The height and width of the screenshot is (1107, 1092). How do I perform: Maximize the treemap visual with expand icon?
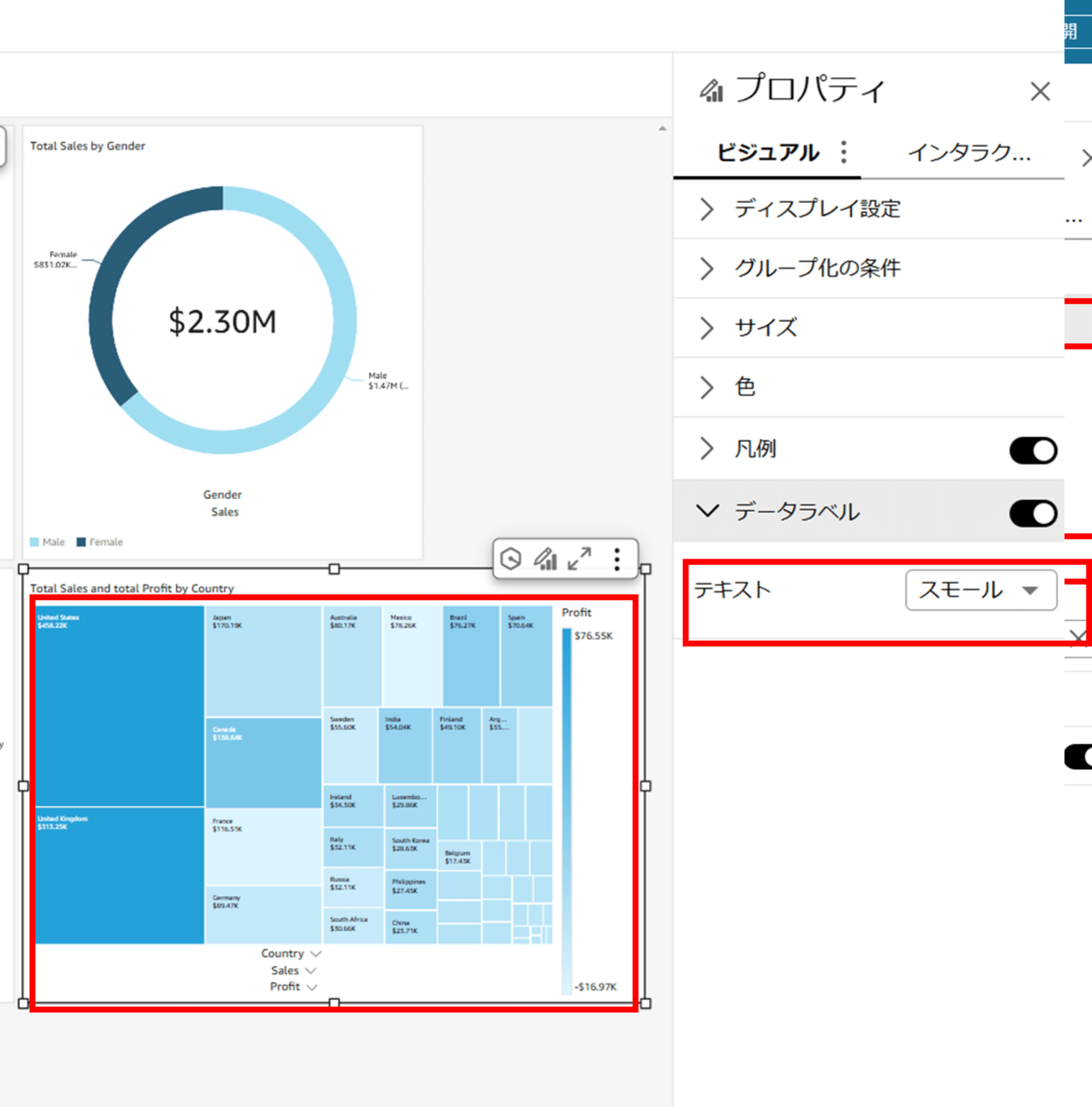point(579,558)
